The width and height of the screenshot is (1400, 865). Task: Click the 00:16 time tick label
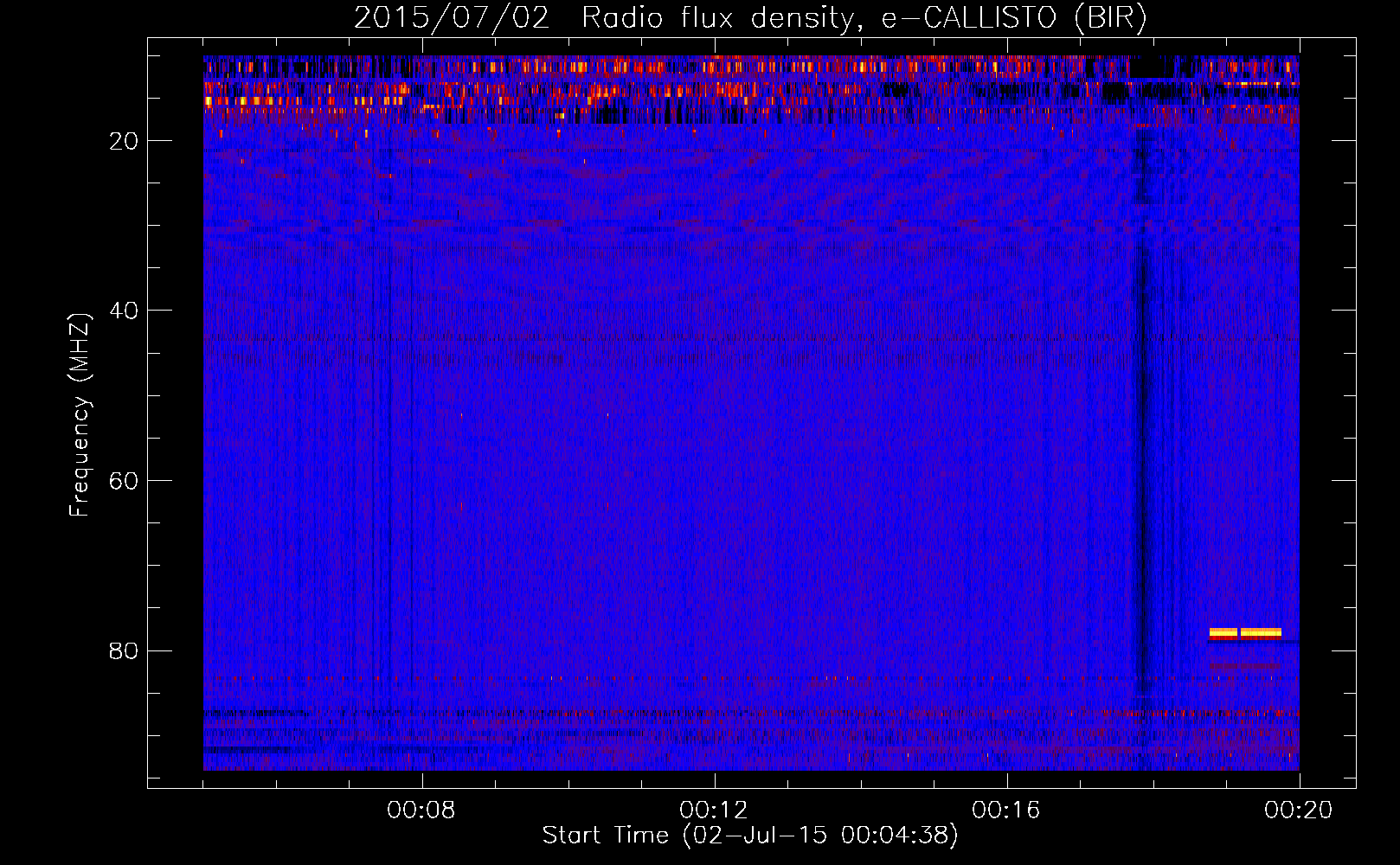tap(1006, 811)
